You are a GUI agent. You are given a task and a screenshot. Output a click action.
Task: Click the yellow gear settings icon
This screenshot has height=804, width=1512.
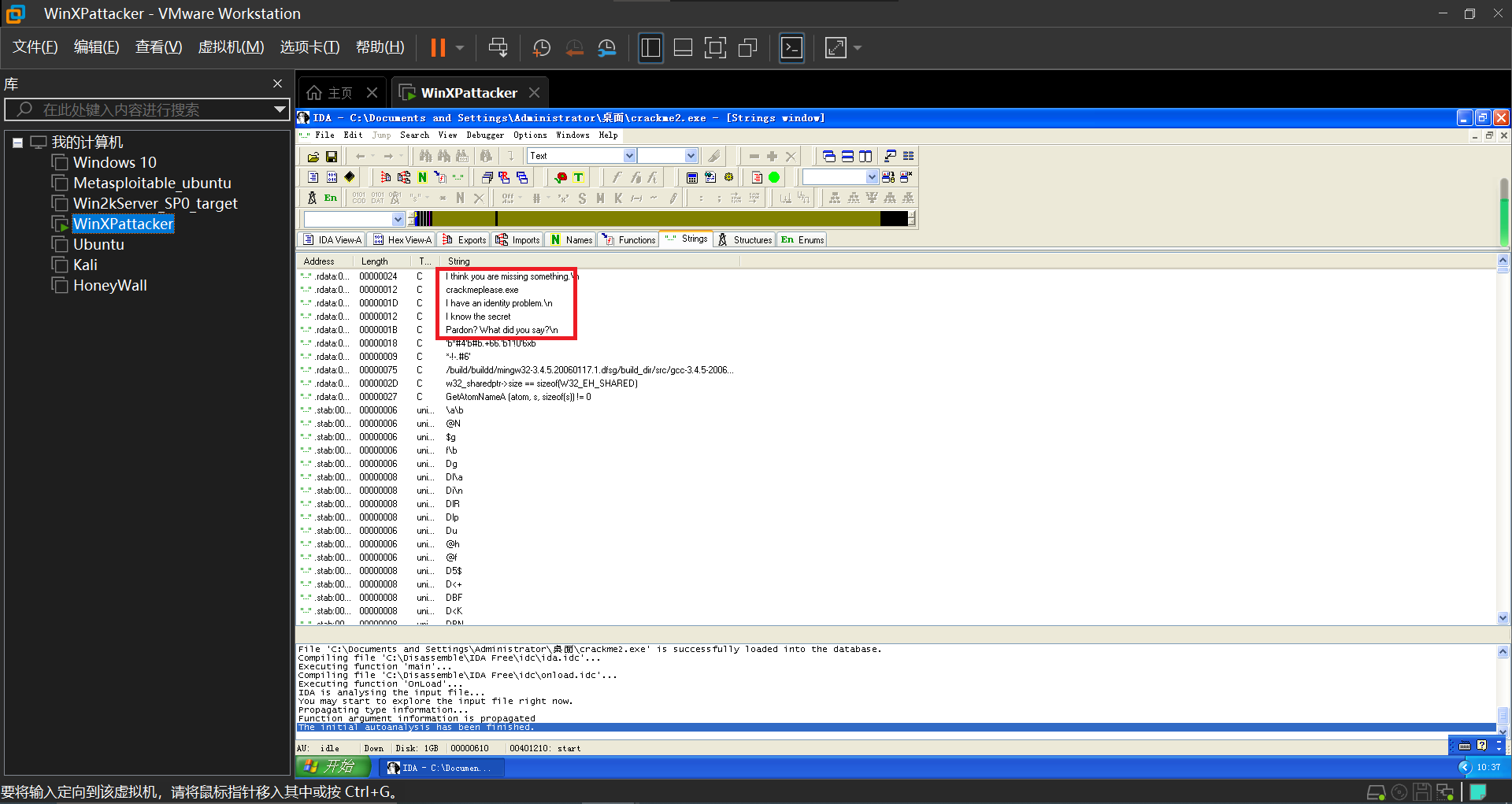click(728, 177)
